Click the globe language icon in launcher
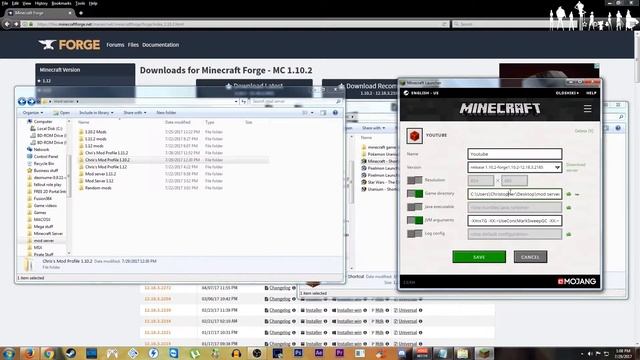640x360 pixels. click(406, 93)
